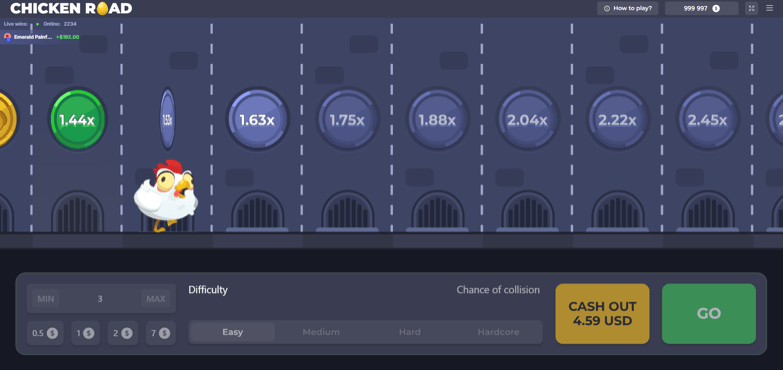Viewport: 783px width, 370px height.
Task: Click the sewer grate under 1.44x
Action: click(x=77, y=211)
